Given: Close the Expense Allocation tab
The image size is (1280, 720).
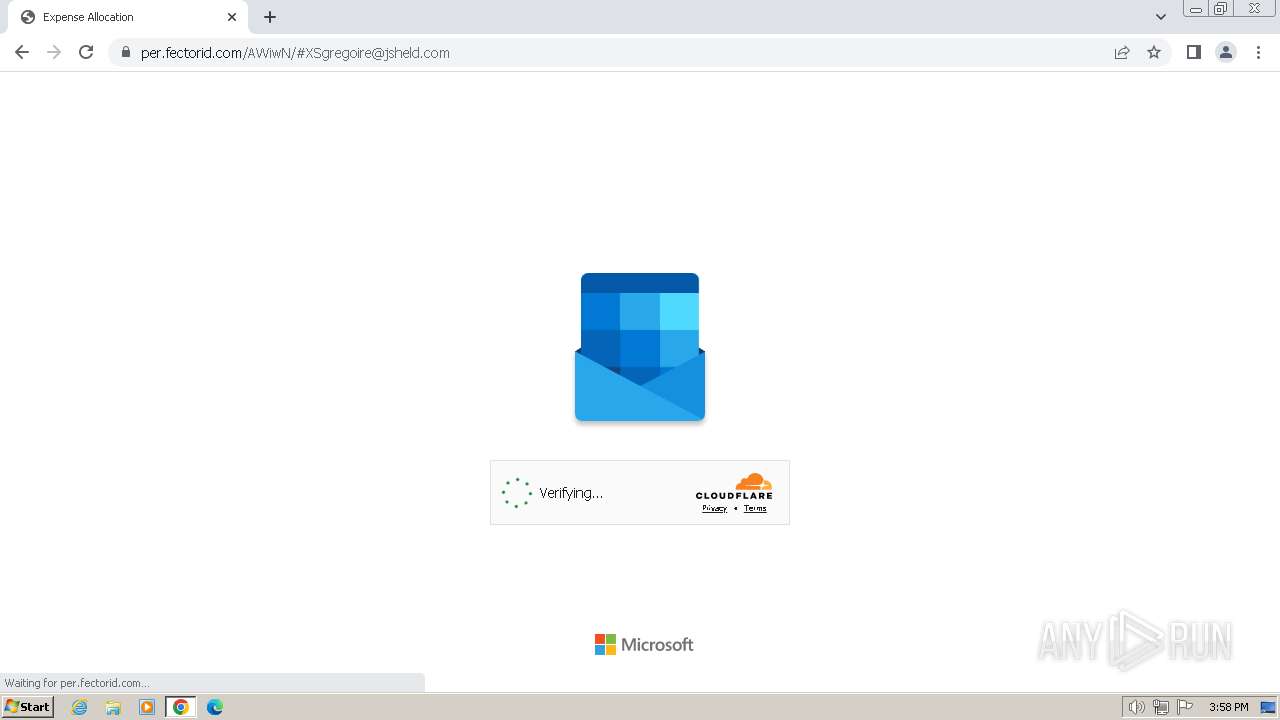Looking at the screenshot, I should [x=232, y=17].
